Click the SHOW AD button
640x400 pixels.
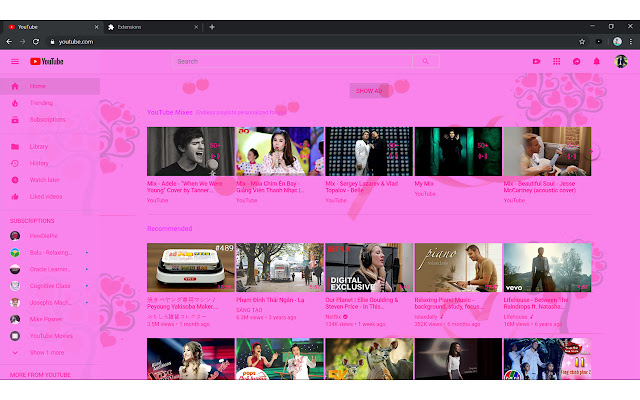tap(369, 90)
